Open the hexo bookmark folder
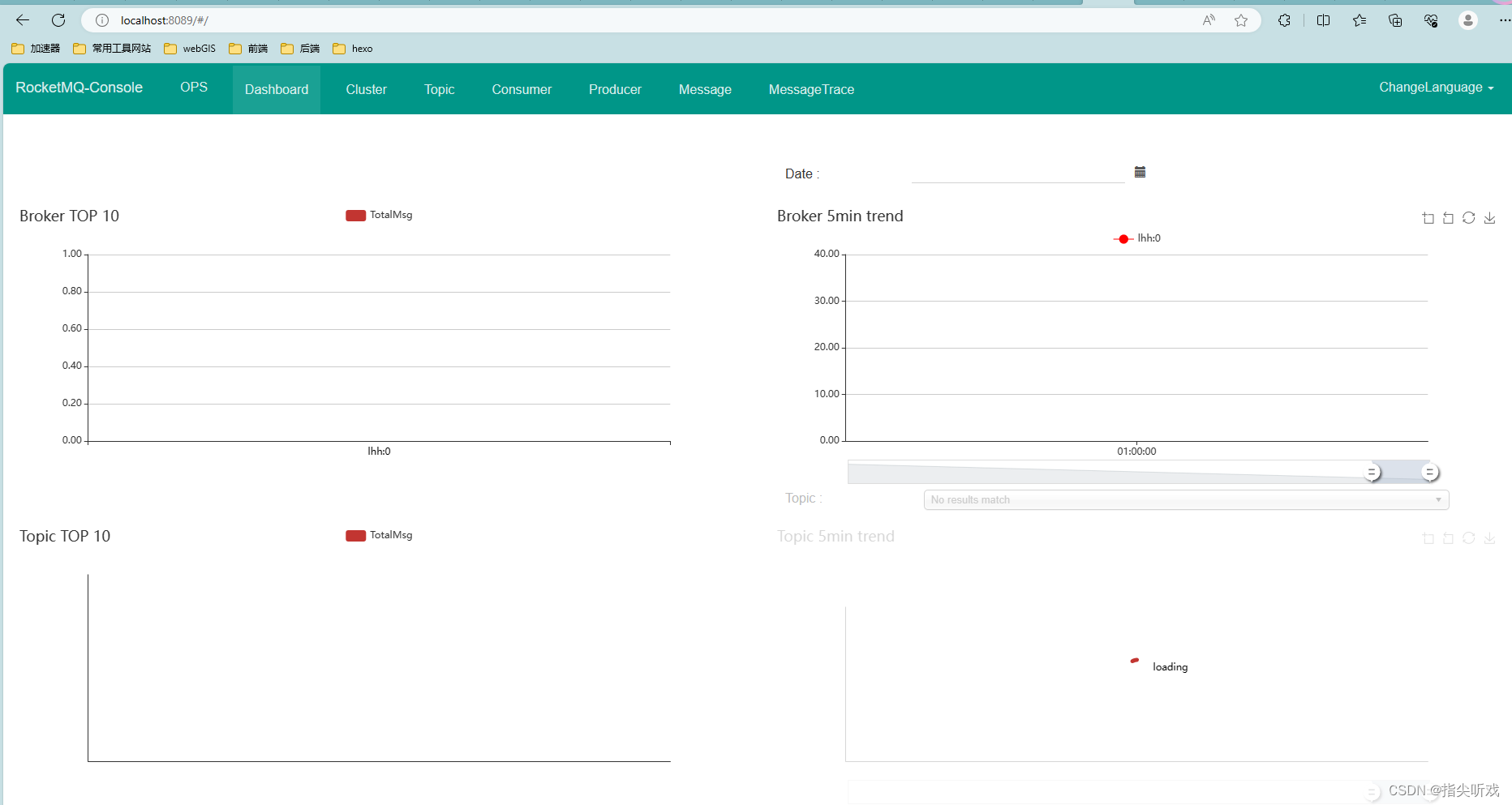This screenshot has width=1512, height=805. click(x=353, y=49)
